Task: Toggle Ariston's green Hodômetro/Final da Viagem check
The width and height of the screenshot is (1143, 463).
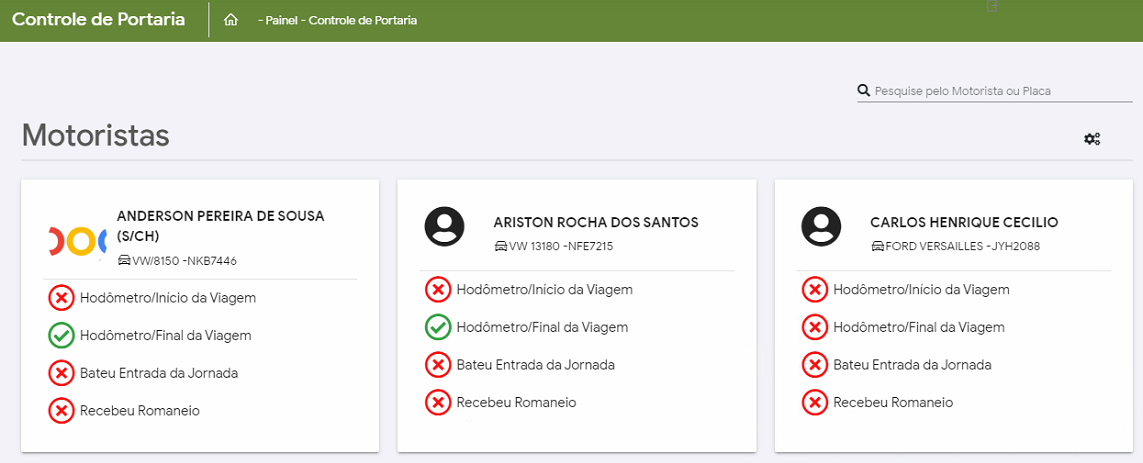Action: 438,327
